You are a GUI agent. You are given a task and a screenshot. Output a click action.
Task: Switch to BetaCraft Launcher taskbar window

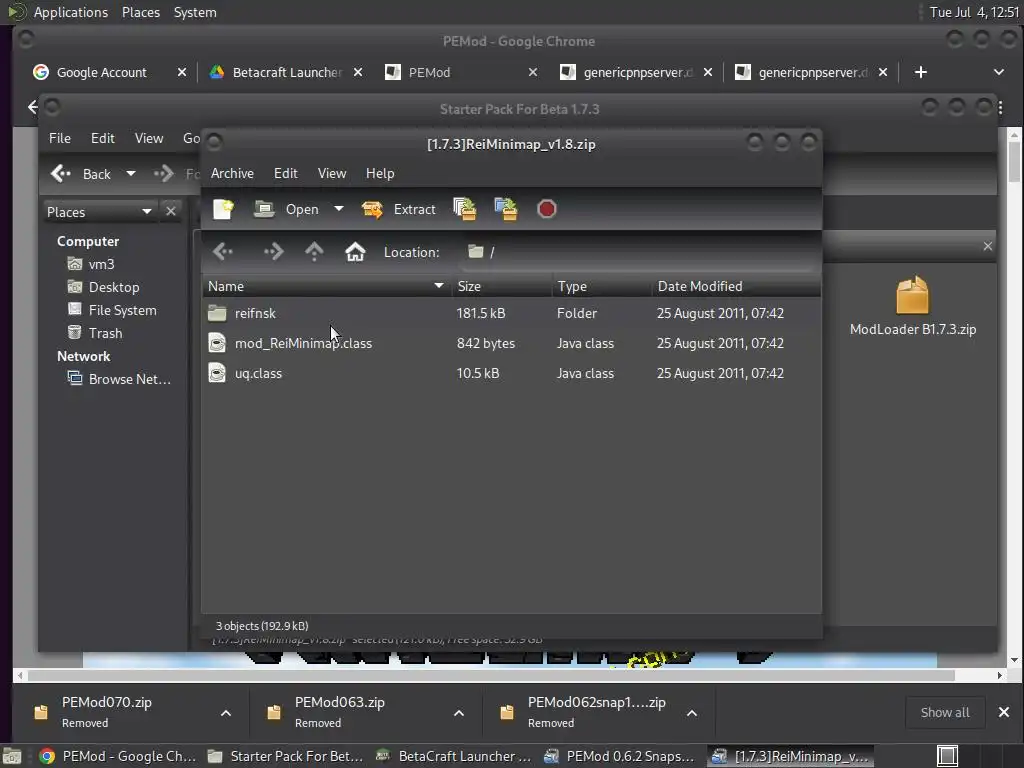[x=455, y=756]
